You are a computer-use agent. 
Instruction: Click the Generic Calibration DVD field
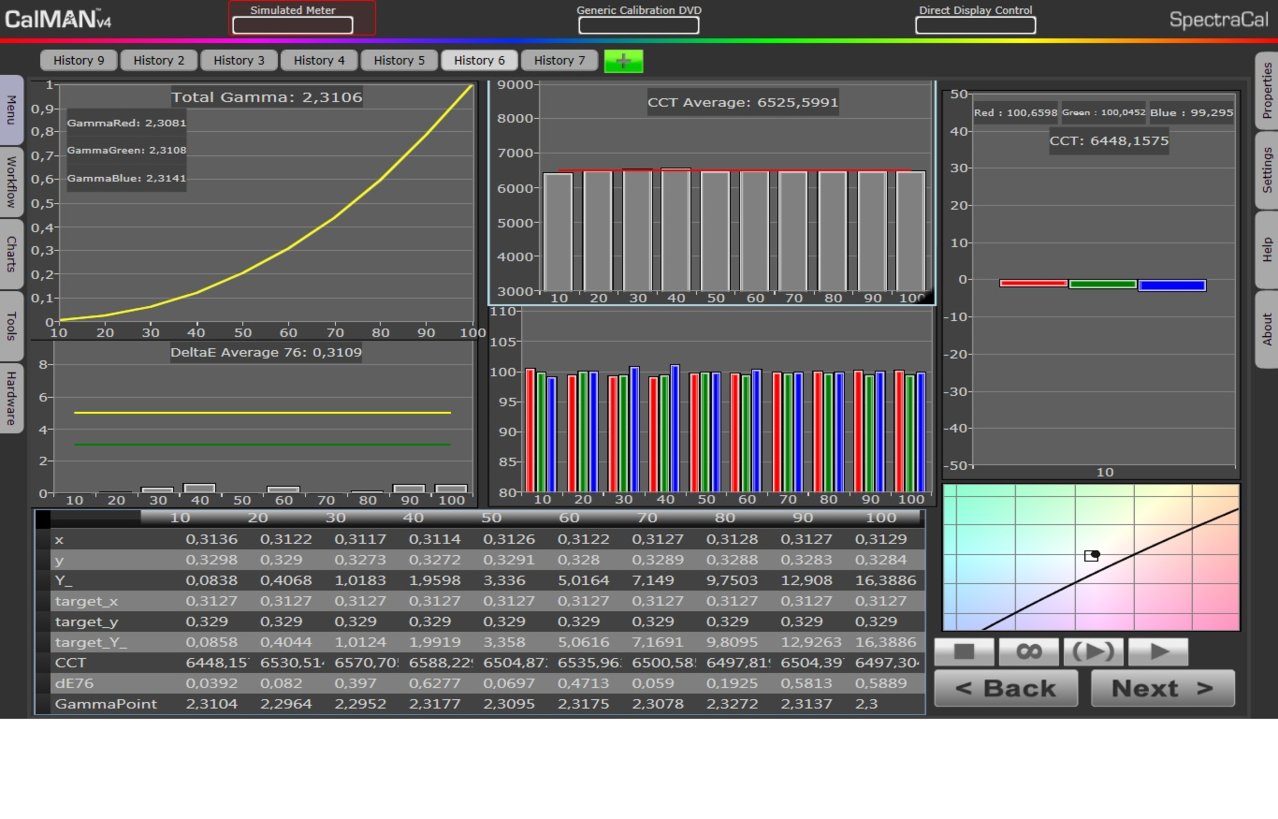[x=639, y=25]
